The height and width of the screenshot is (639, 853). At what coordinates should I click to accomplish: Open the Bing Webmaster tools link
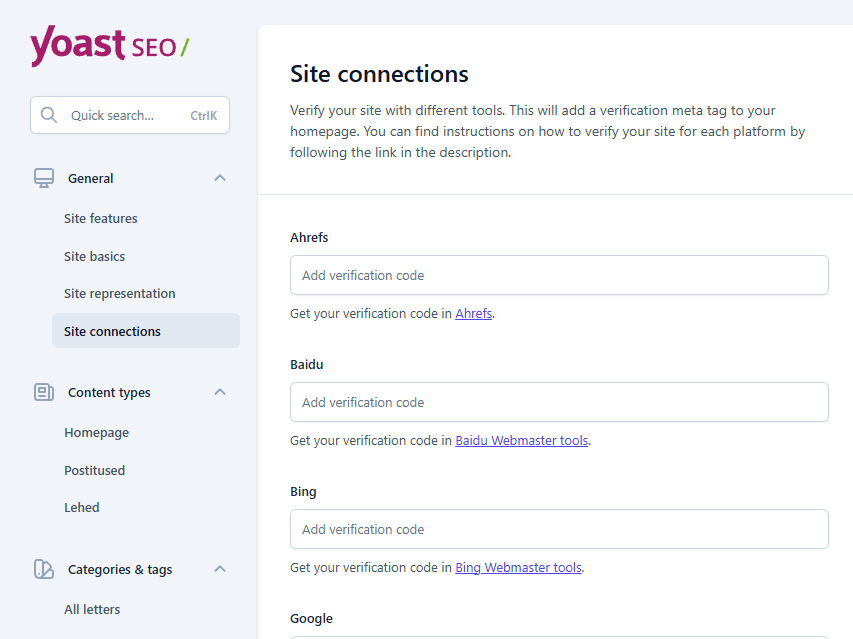point(518,567)
